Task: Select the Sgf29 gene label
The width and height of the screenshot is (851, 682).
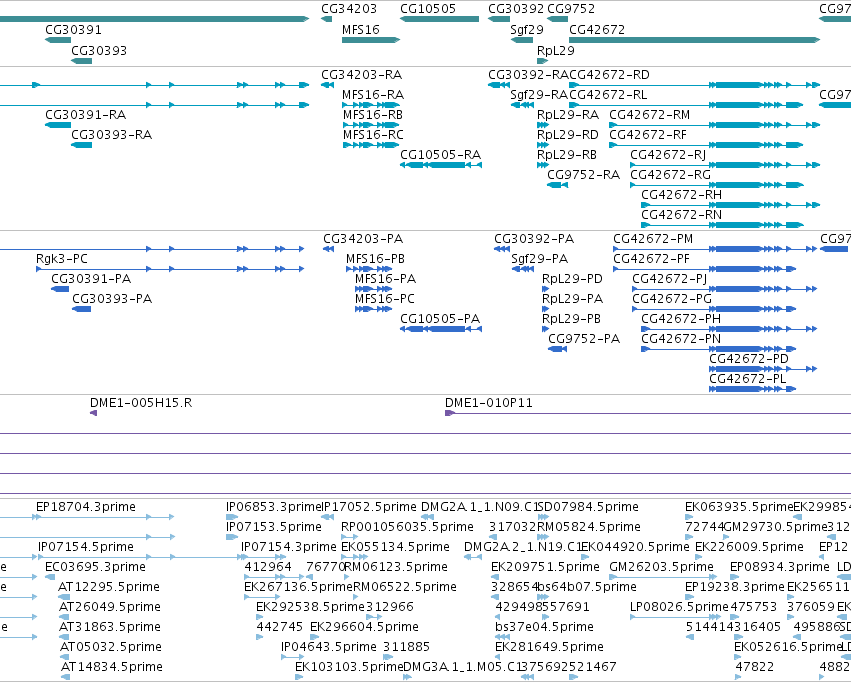Action: coord(526,29)
